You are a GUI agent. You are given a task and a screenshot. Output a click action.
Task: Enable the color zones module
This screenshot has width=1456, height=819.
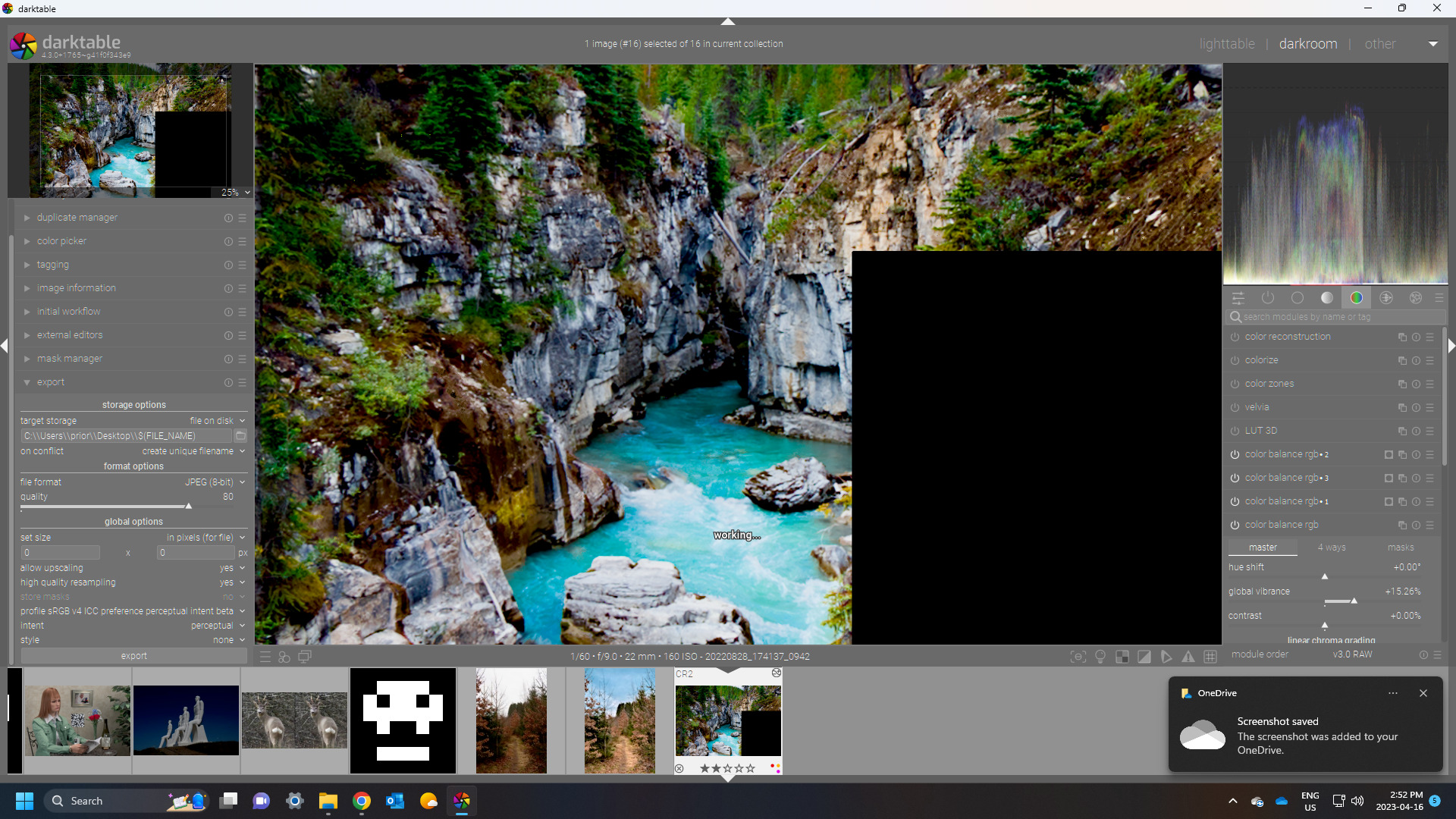coord(1235,384)
